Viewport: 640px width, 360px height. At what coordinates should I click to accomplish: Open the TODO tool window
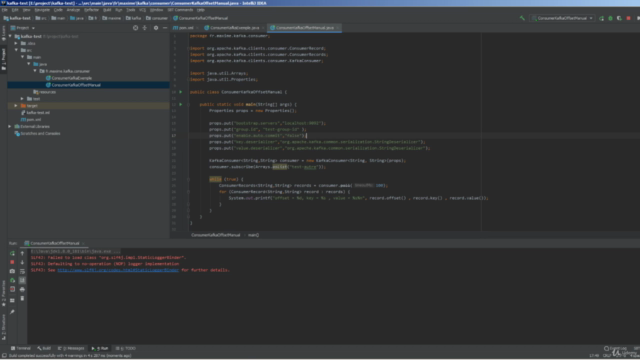coord(126,348)
